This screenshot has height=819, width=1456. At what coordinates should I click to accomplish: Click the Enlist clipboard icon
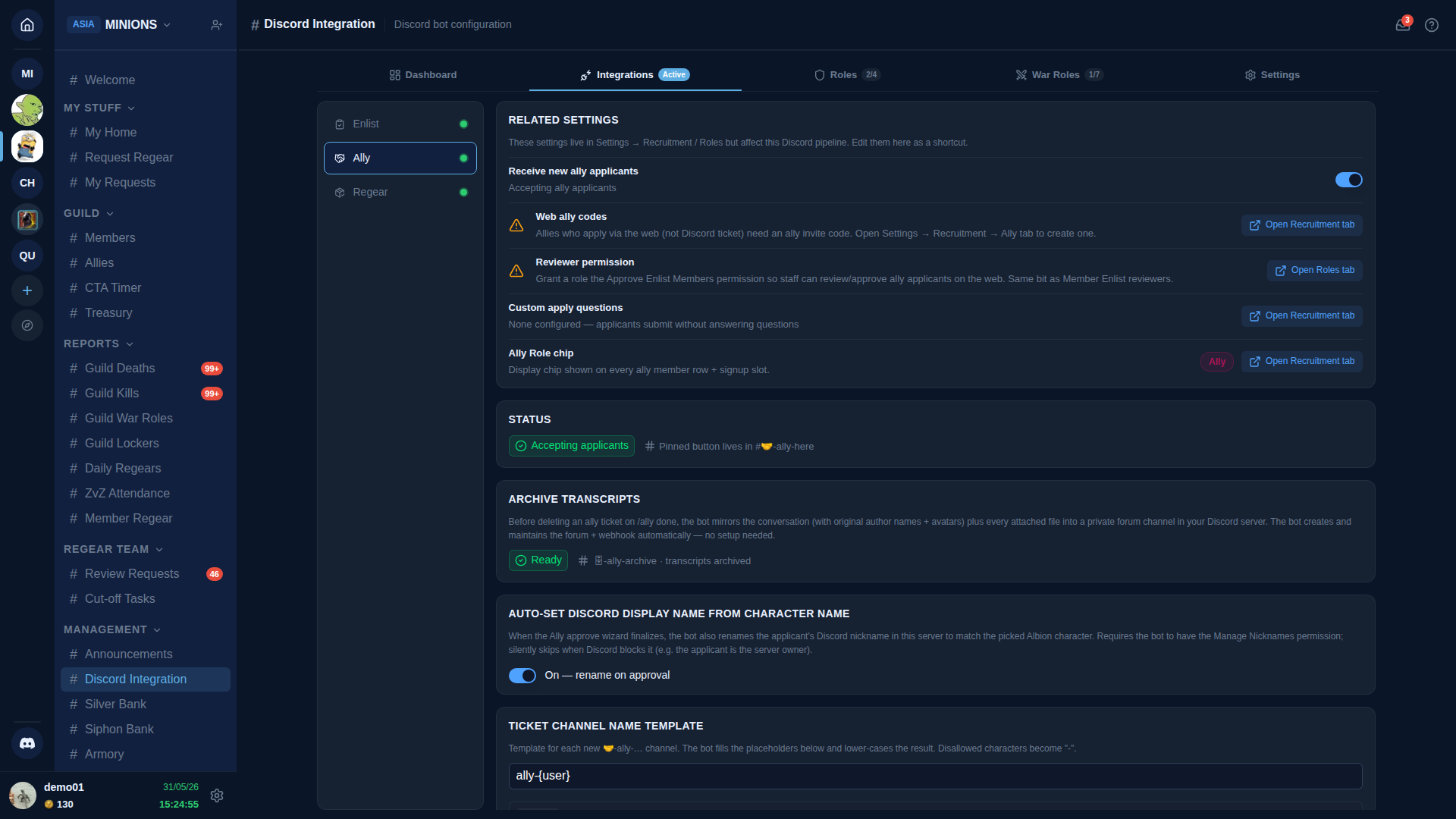tap(340, 124)
